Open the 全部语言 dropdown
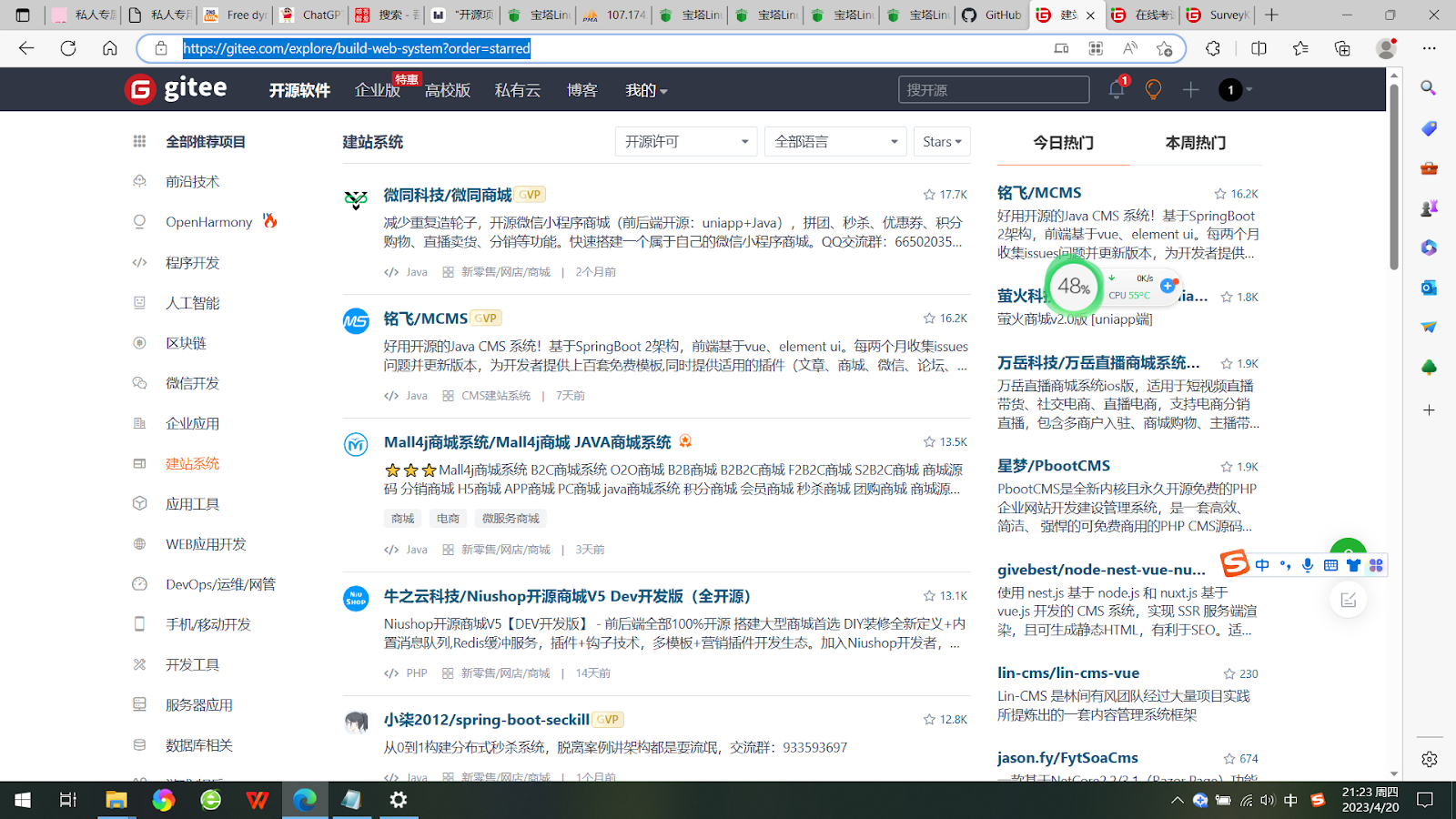Image resolution: width=1456 pixels, height=819 pixels. click(x=835, y=141)
